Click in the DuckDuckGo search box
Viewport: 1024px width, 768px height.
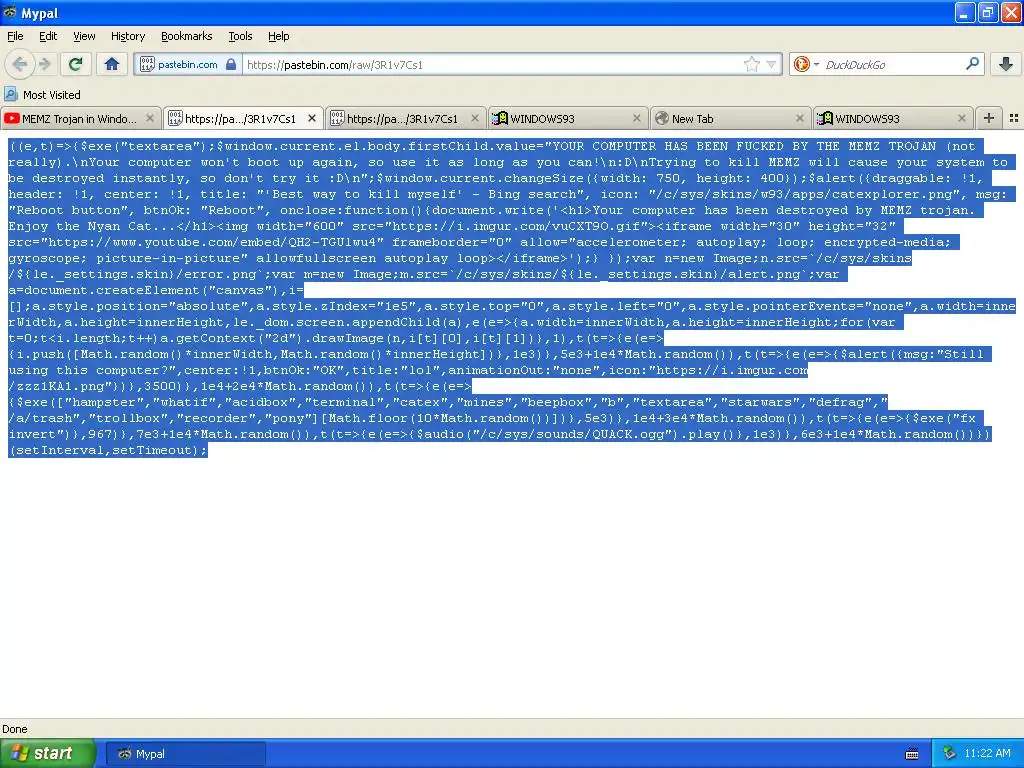[891, 65]
